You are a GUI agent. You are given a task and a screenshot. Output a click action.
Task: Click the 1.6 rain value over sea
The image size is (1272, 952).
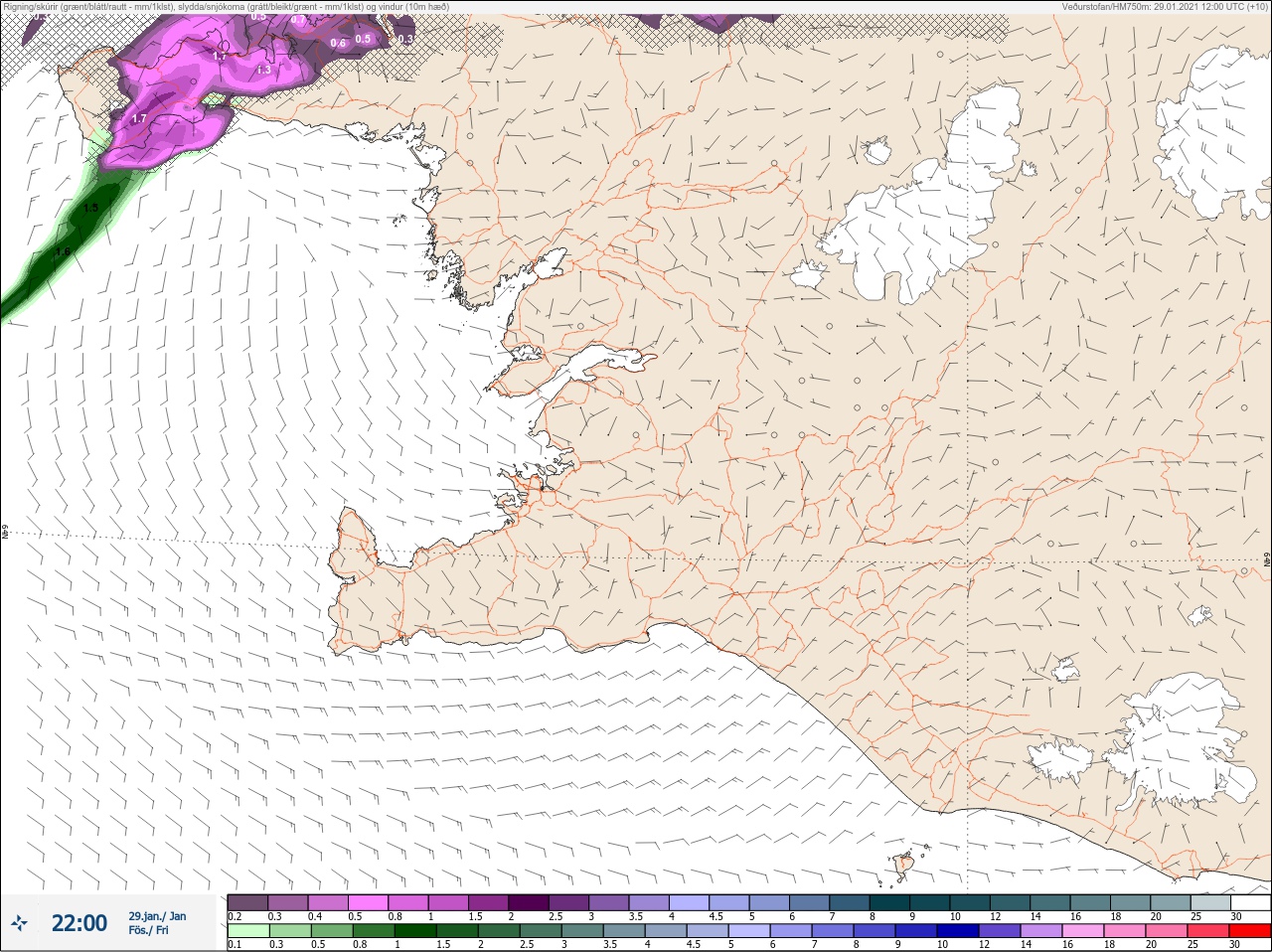[x=63, y=251]
